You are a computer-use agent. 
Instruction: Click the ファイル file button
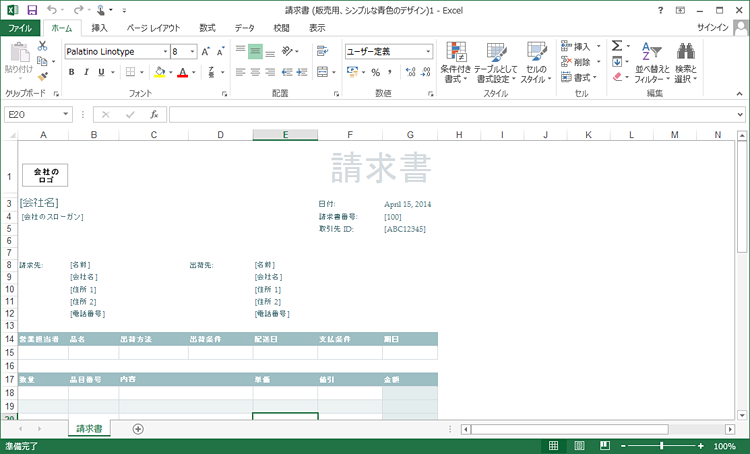click(x=21, y=28)
